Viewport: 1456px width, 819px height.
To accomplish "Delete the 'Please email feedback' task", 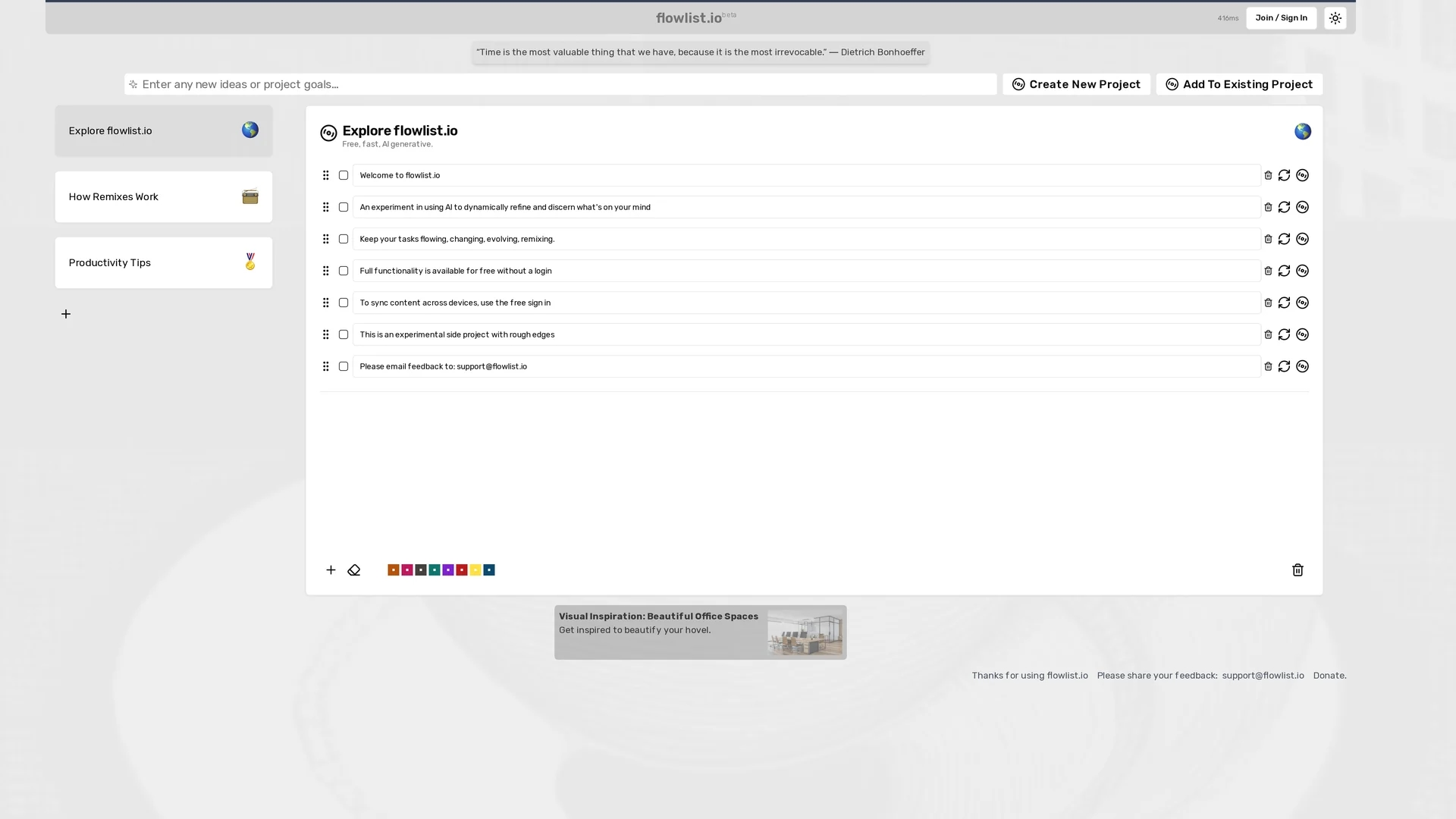I will (x=1268, y=366).
